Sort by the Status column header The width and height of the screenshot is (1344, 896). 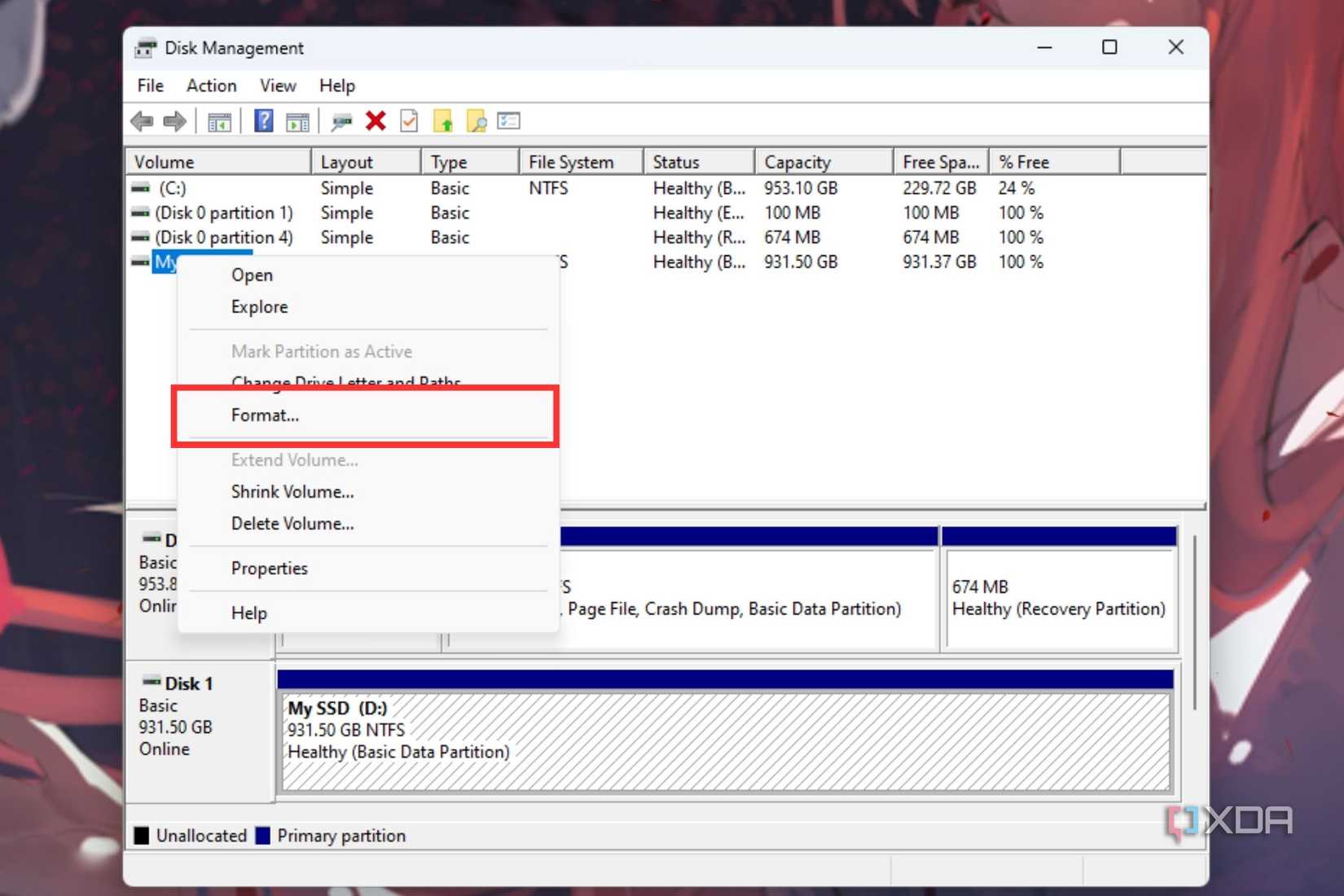pyautogui.click(x=700, y=162)
